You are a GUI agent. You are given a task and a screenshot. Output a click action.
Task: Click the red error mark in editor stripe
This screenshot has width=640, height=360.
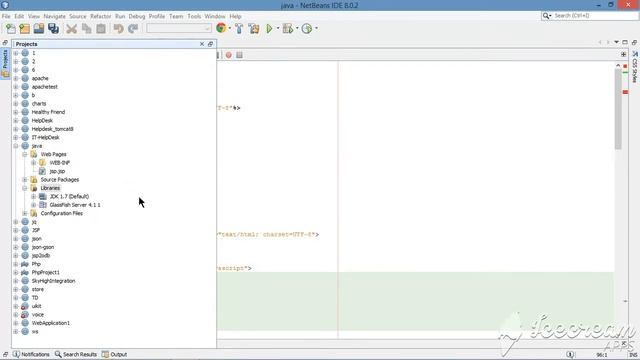pos(625,92)
